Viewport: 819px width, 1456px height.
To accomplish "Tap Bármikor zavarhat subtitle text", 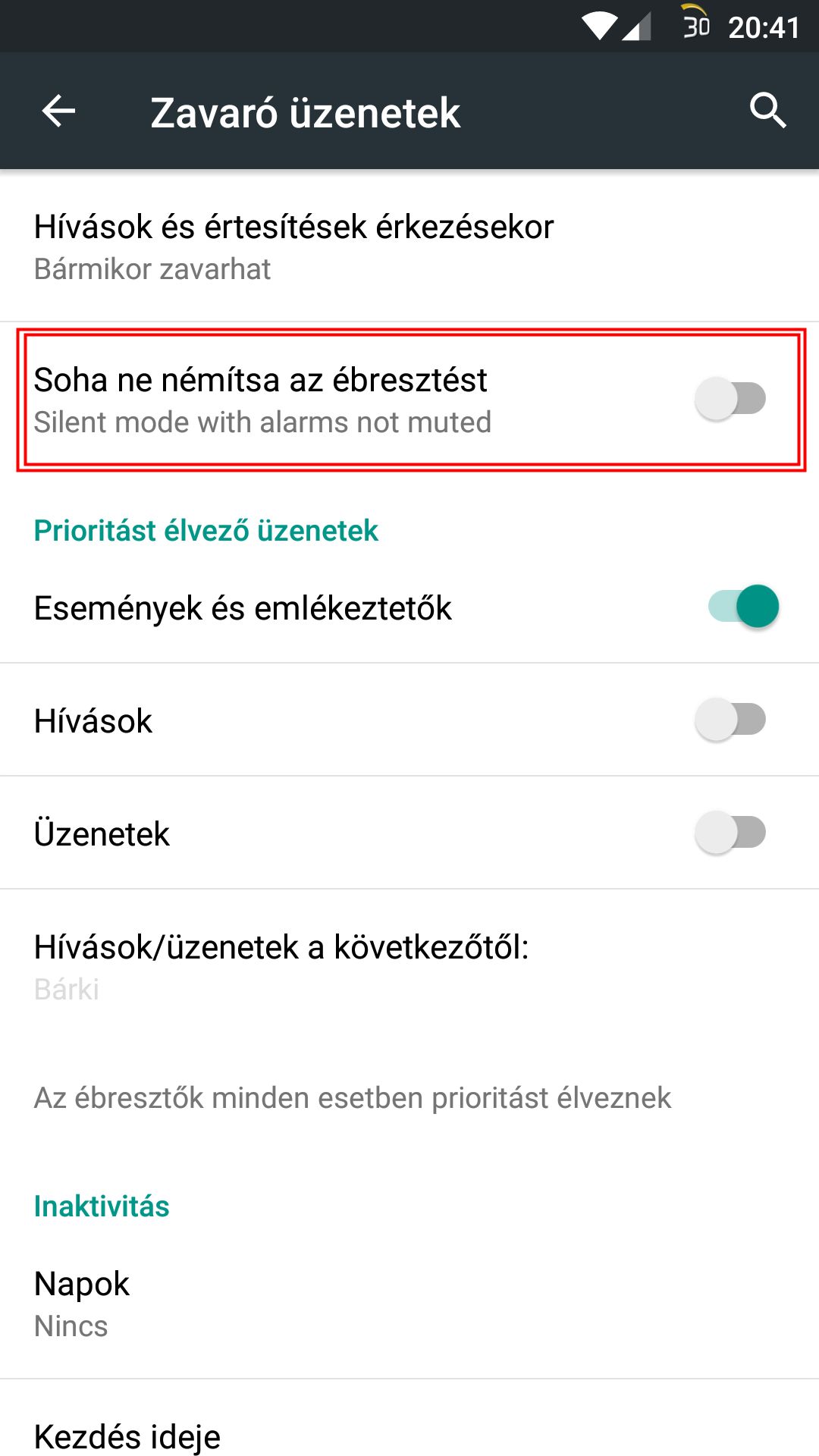I will click(152, 269).
